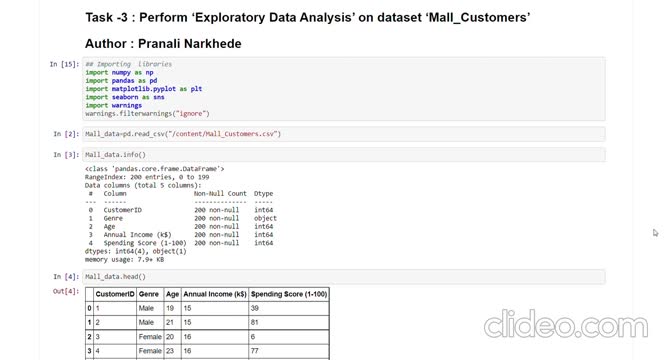670x360 pixels.
Task: Click the Female cell in row 2
Action: tap(150, 337)
